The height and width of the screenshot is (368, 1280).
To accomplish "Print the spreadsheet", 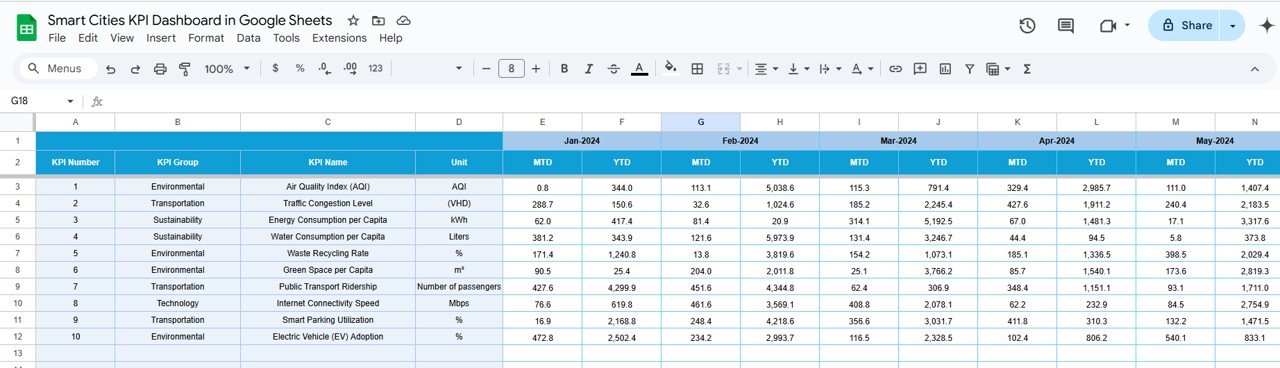I will click(160, 69).
